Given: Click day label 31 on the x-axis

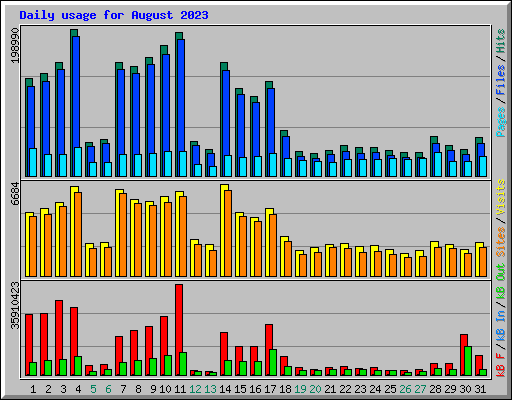Looking at the screenshot, I should pos(480,389).
